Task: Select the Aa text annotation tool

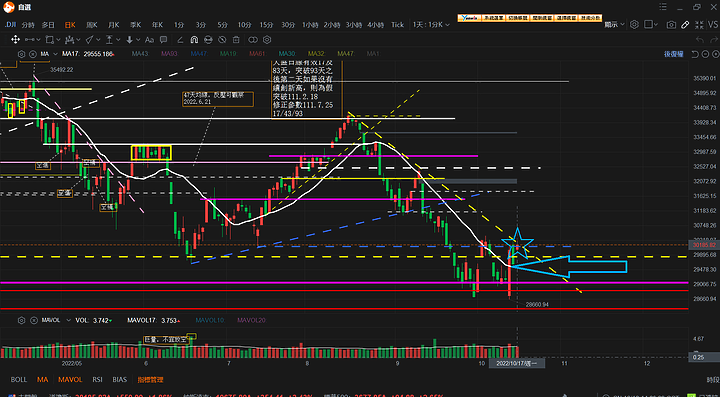Action: pyautogui.click(x=149, y=39)
